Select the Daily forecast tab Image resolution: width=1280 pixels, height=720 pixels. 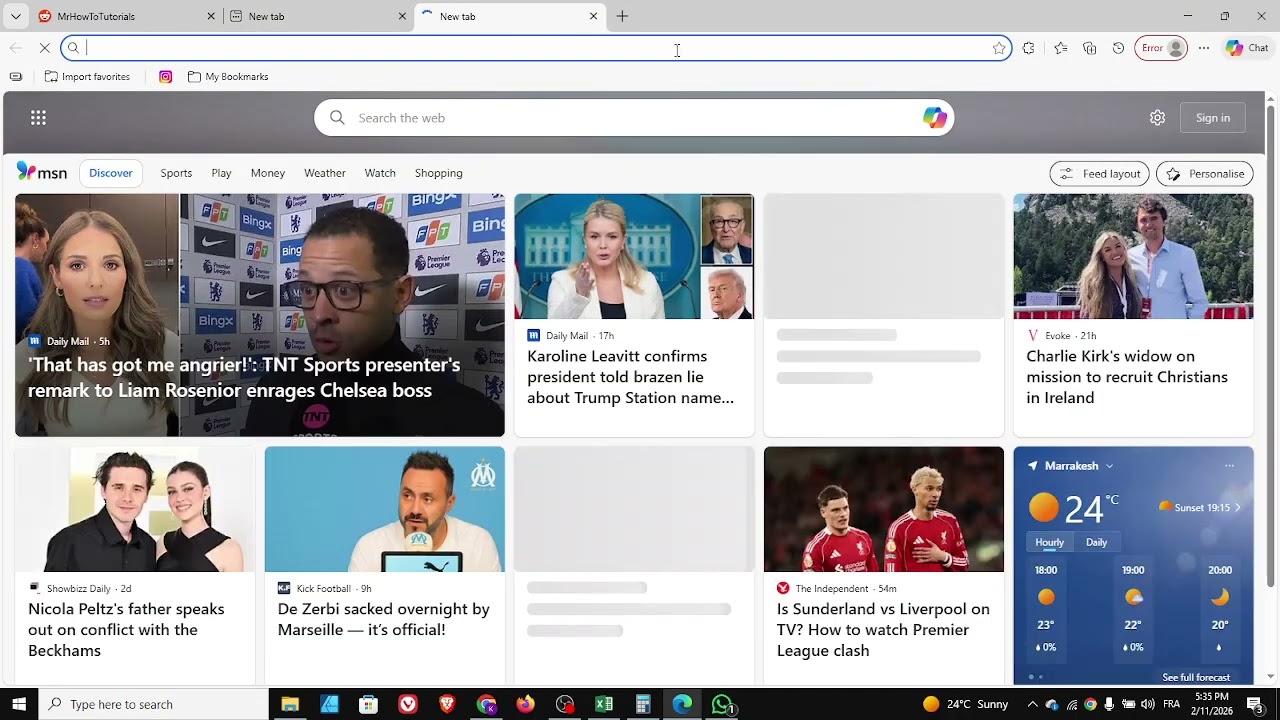(x=1097, y=542)
